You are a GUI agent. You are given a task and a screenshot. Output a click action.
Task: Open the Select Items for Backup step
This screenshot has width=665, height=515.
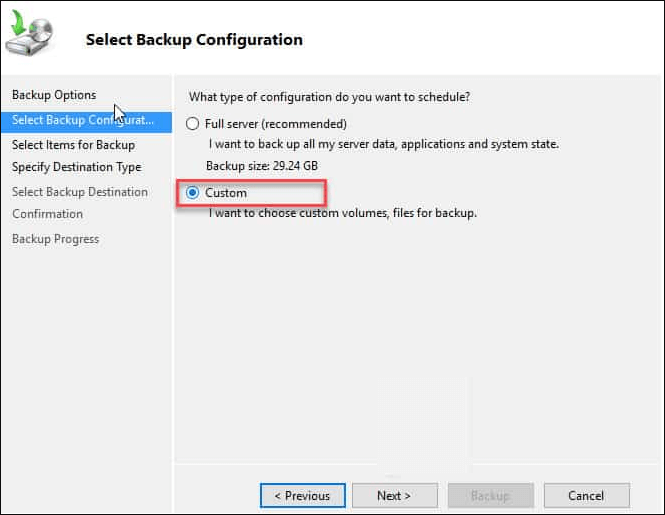(73, 145)
